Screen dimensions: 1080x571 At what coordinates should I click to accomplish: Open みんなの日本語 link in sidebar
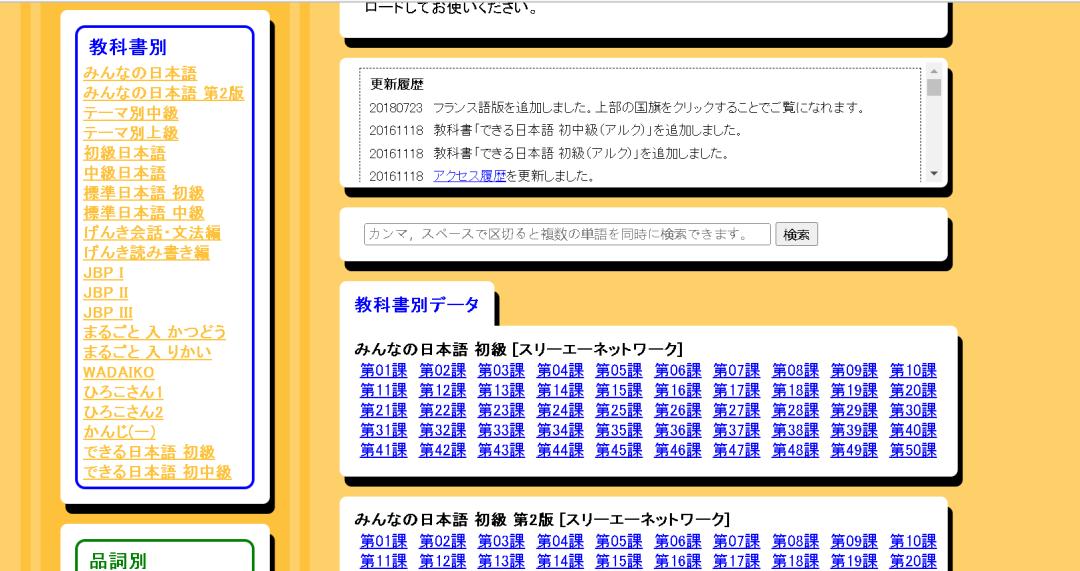(x=140, y=74)
